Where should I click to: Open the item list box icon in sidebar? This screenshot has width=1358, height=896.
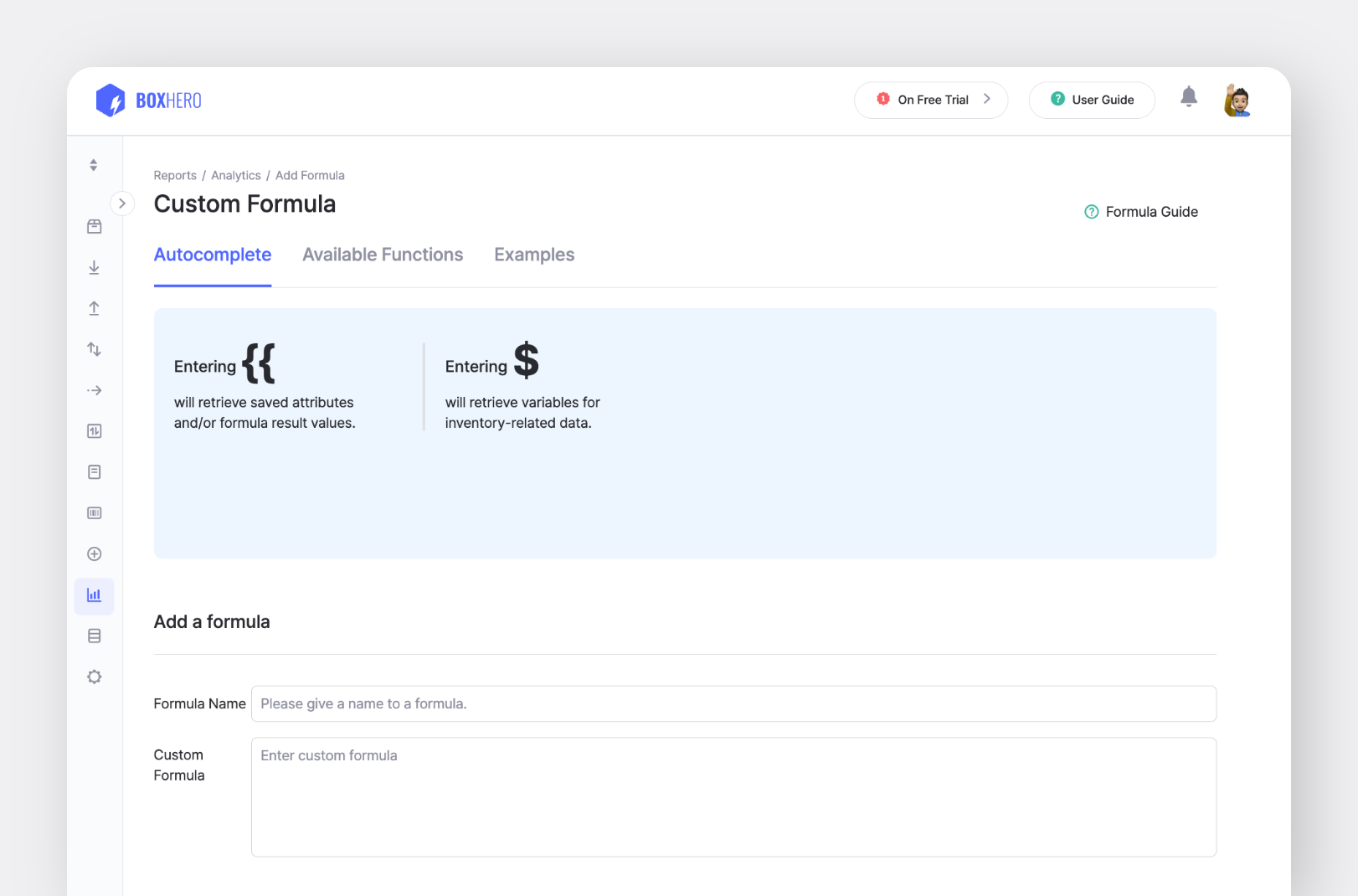click(x=95, y=227)
